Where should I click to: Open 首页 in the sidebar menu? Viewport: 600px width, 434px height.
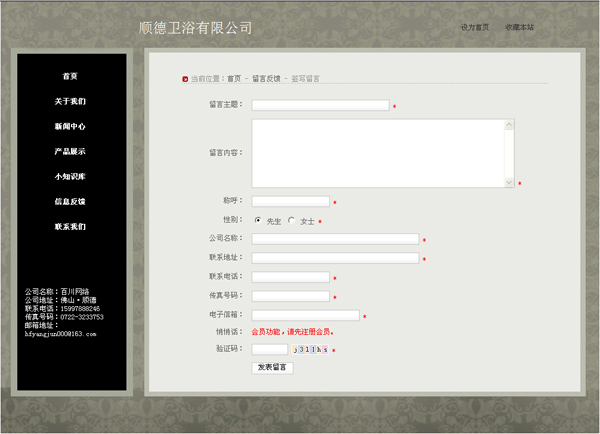70,76
